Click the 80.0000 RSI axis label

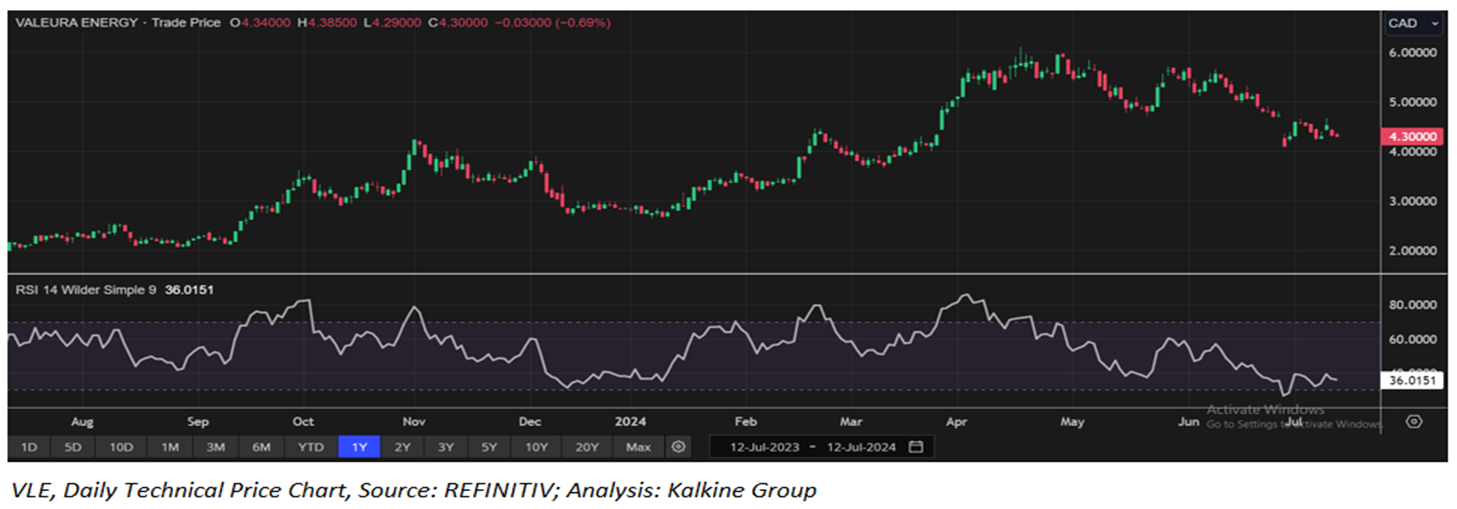click(x=1413, y=306)
